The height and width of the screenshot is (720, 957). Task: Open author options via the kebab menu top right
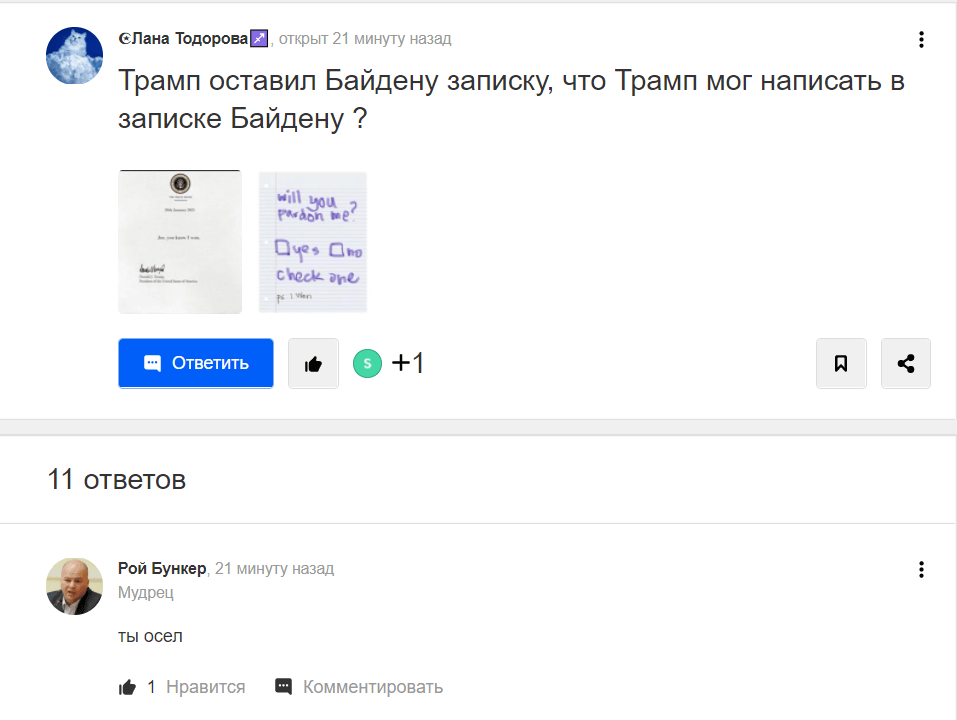tap(921, 39)
